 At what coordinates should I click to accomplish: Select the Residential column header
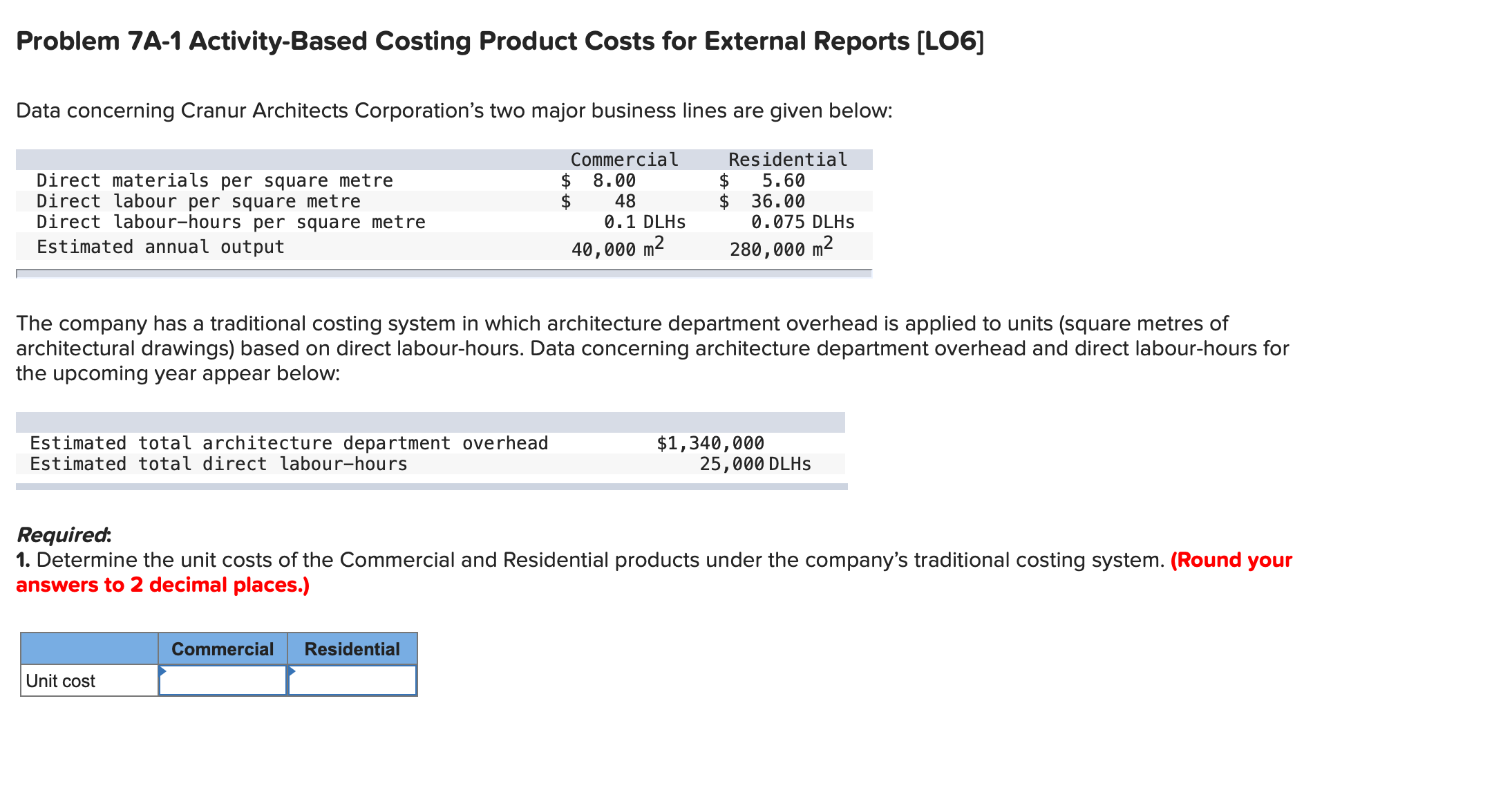click(x=352, y=648)
